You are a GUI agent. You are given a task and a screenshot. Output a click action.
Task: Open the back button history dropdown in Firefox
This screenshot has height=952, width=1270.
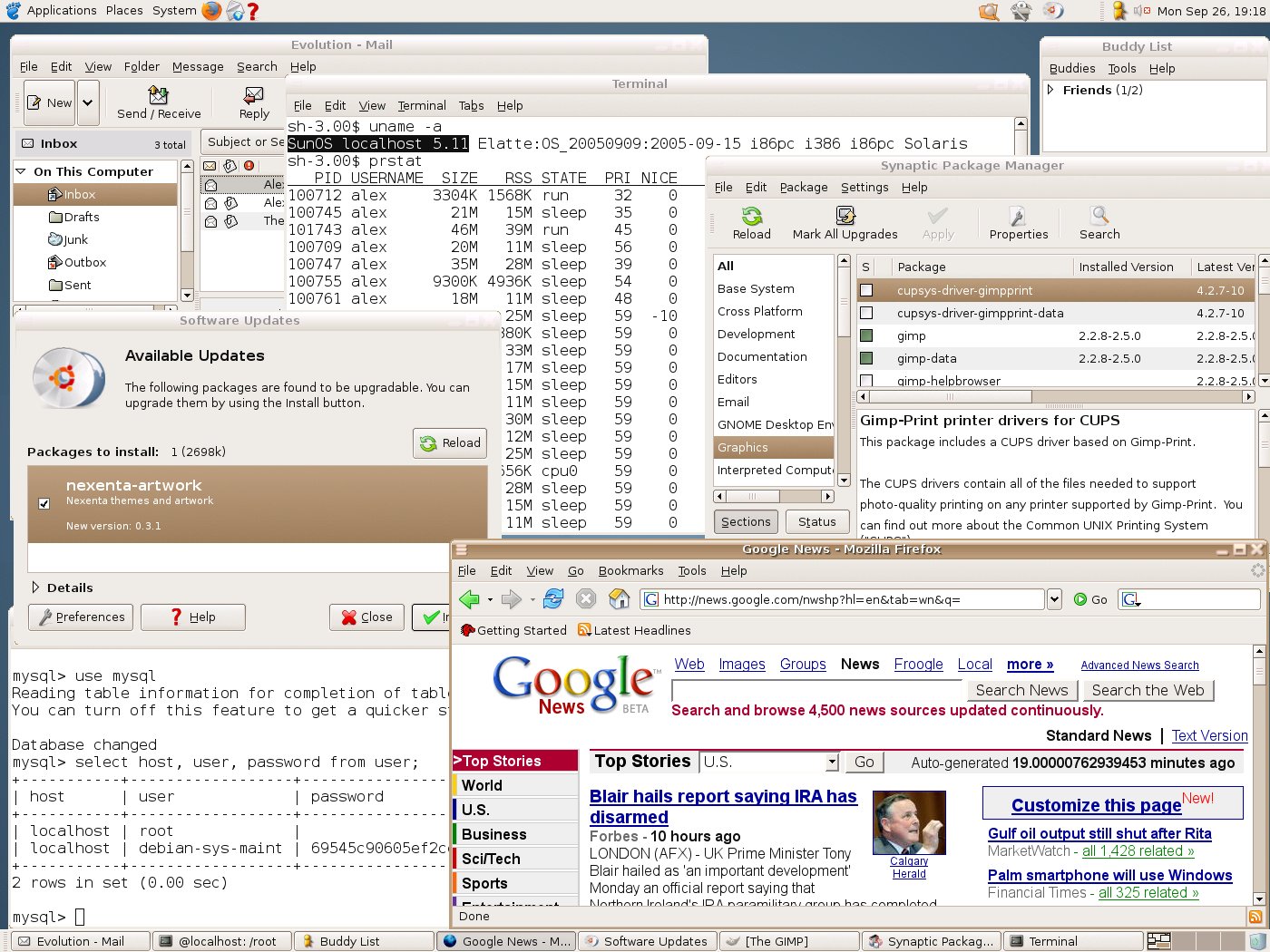pos(490,599)
